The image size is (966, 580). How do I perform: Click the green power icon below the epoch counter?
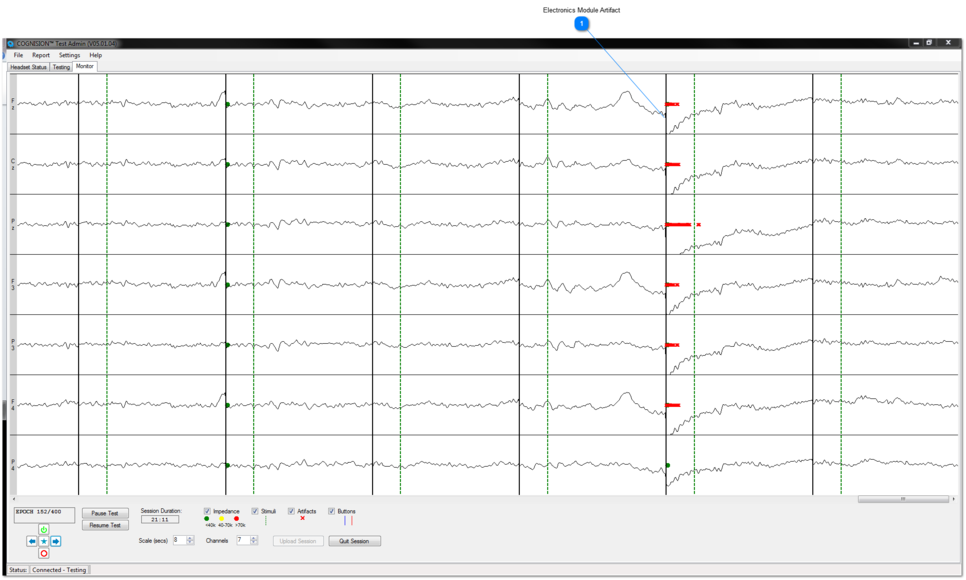point(43,529)
